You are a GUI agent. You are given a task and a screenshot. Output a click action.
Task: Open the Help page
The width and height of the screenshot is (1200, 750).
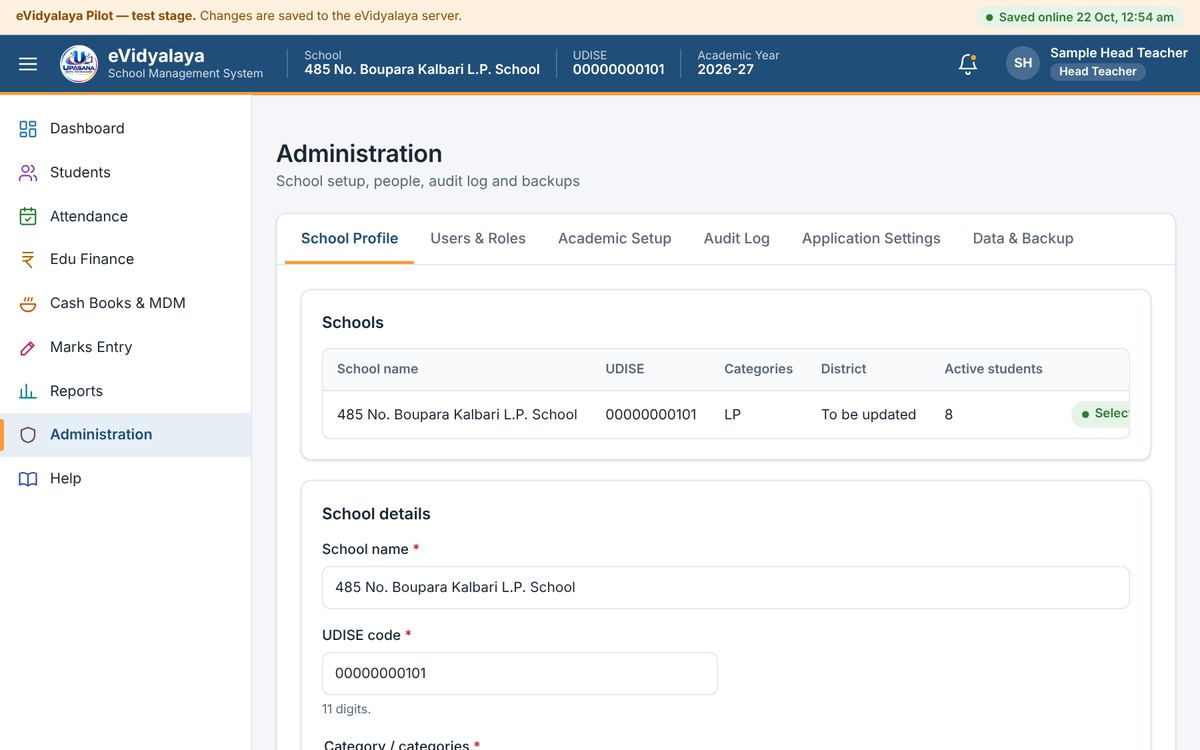pyautogui.click(x=125, y=479)
